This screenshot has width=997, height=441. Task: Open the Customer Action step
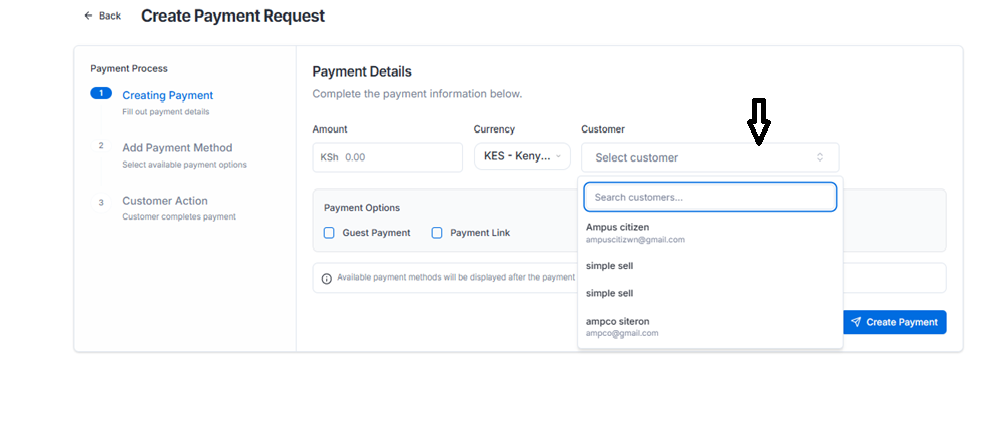[x=165, y=201]
